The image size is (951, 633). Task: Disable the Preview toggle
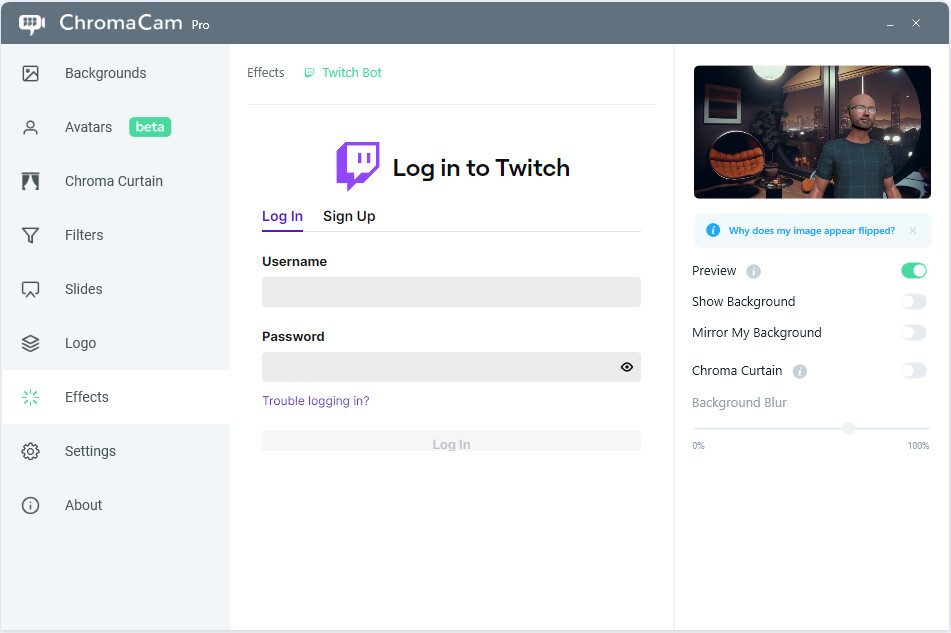(913, 270)
